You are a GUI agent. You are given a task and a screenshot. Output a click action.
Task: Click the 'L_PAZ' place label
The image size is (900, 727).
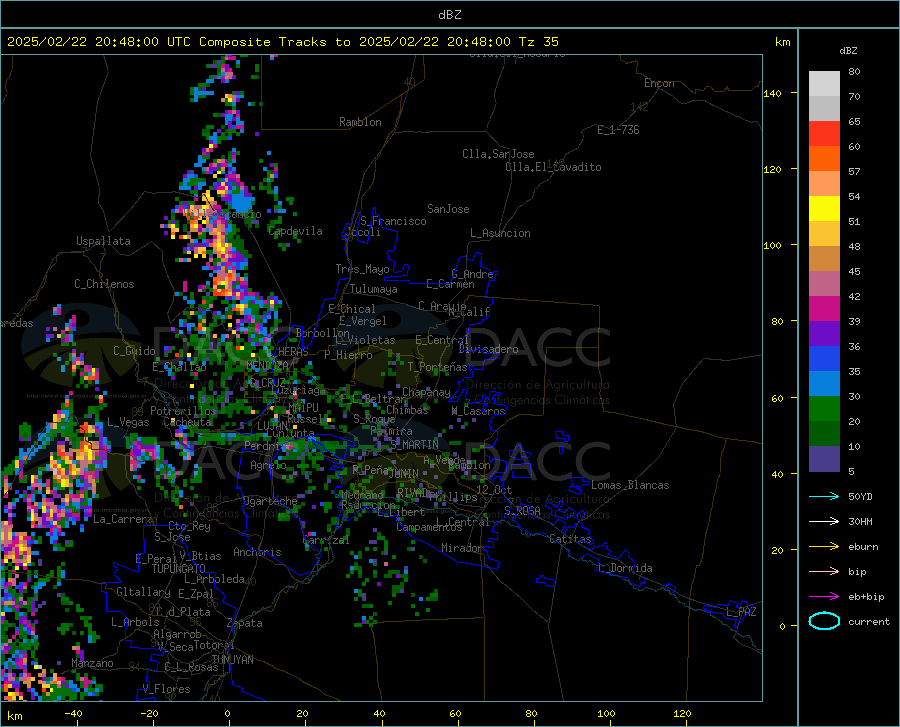(x=741, y=612)
